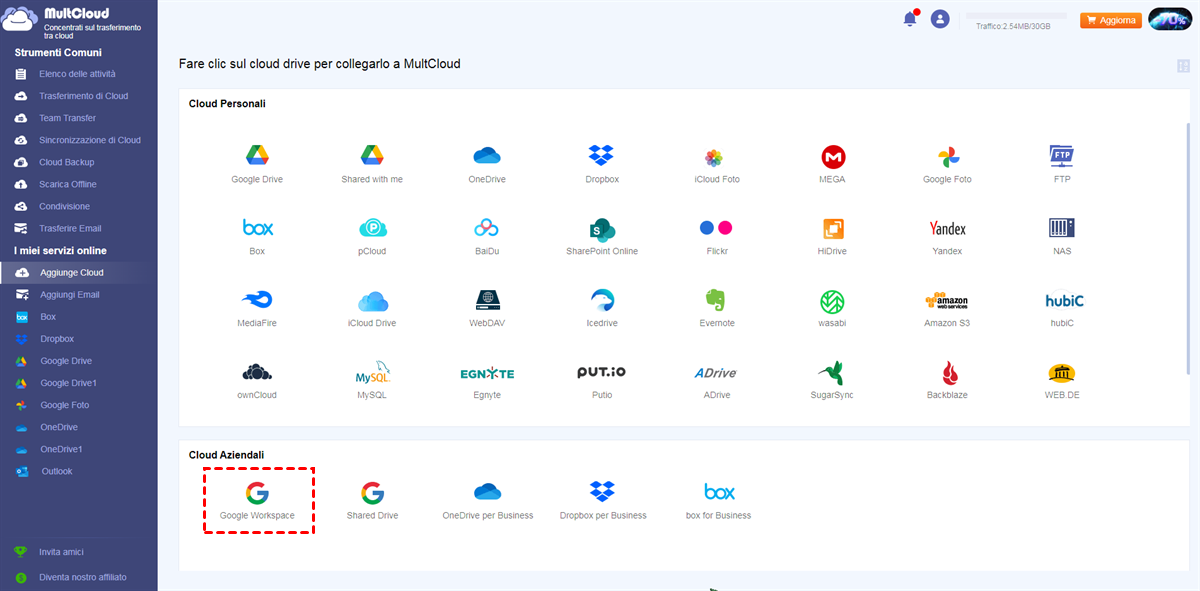Screen dimensions: 1200x591
Task: Open the user account avatar
Action: click(x=939, y=18)
